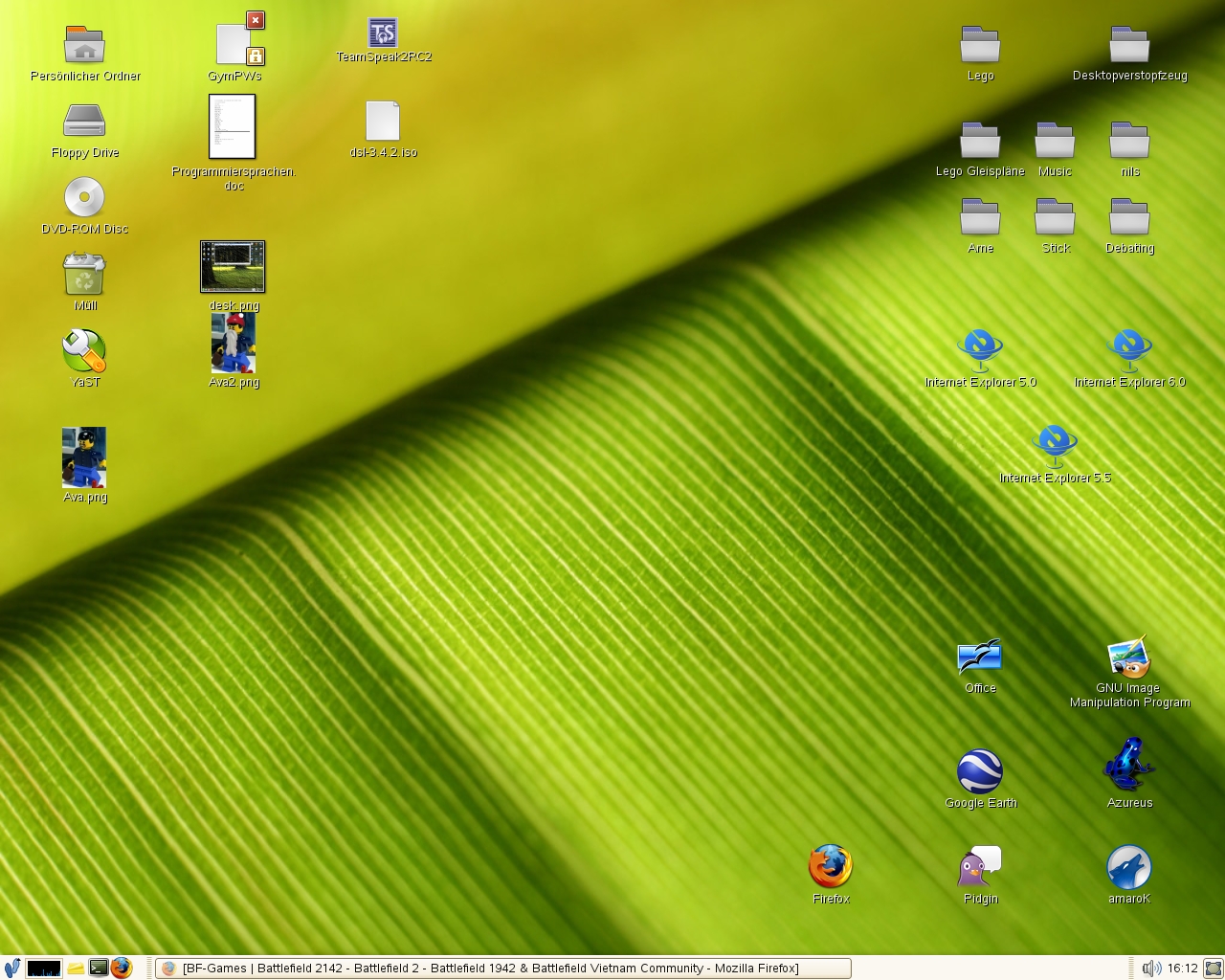
Task: Open the volume control speaker applet
Action: 1151,968
